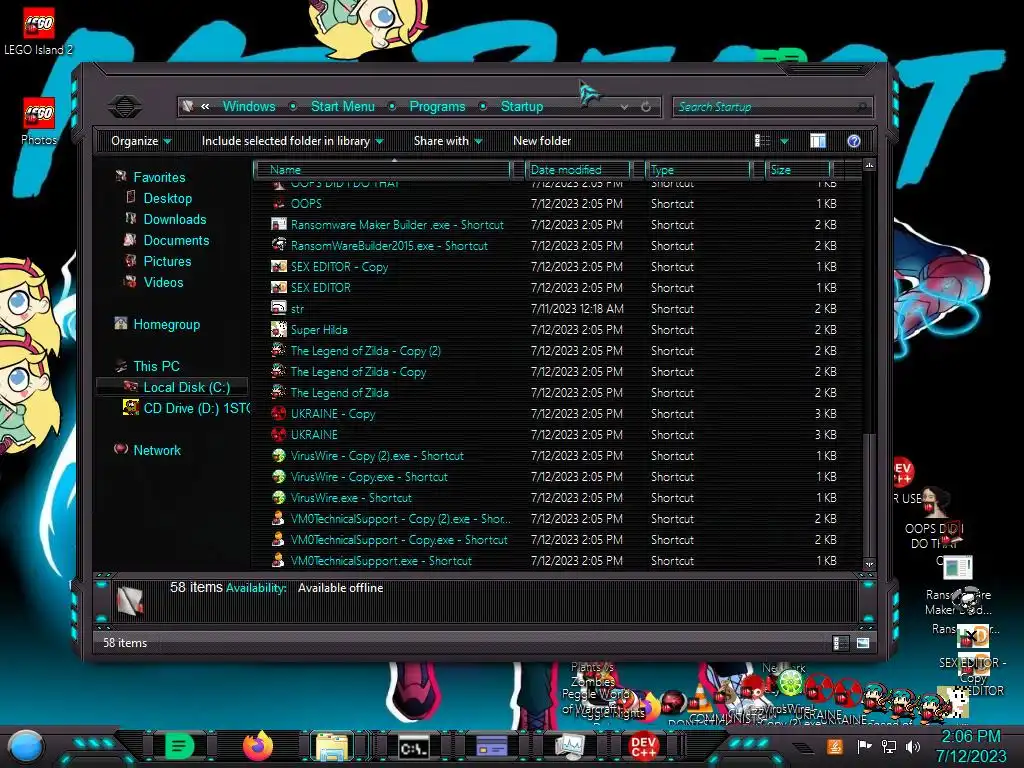Click the scroll down arrow of file list
Image resolution: width=1024 pixels, height=768 pixels.
click(869, 564)
